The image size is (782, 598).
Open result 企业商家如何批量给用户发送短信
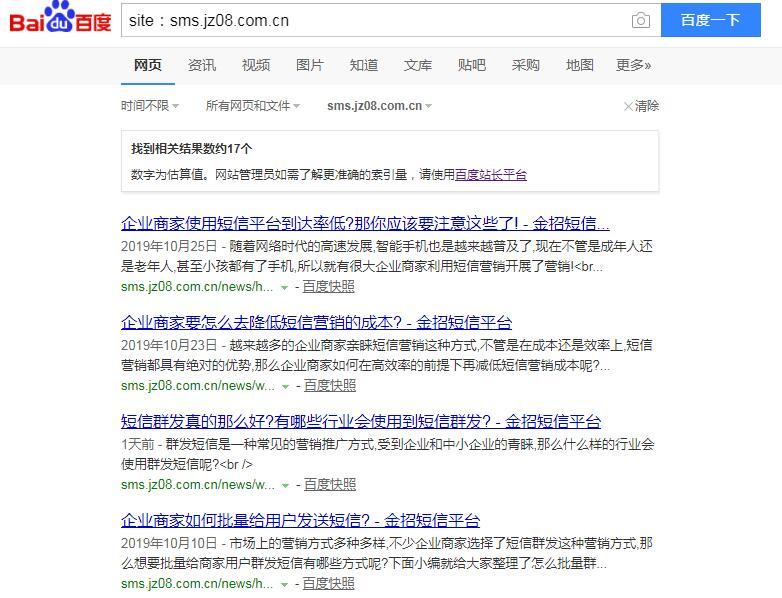pos(300,521)
